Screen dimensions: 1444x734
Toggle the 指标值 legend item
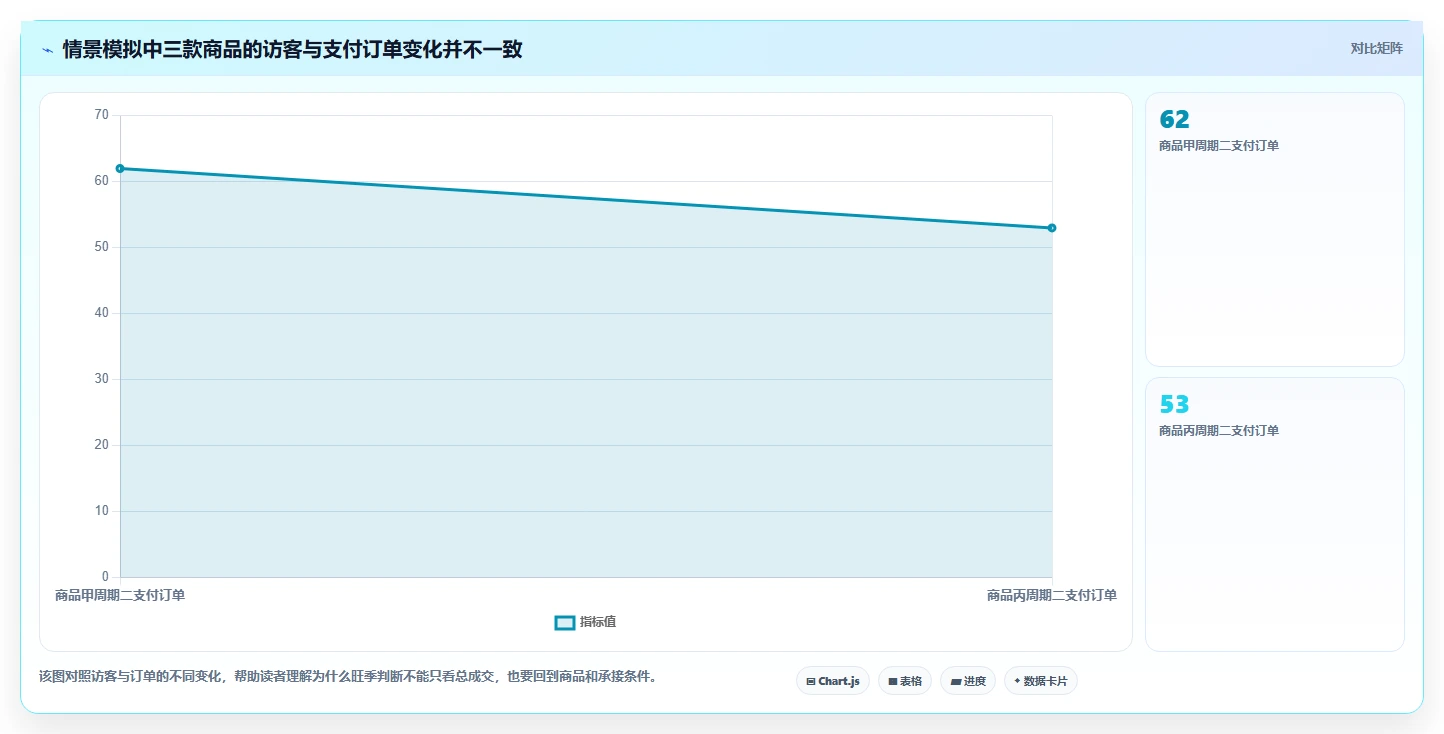(586, 622)
